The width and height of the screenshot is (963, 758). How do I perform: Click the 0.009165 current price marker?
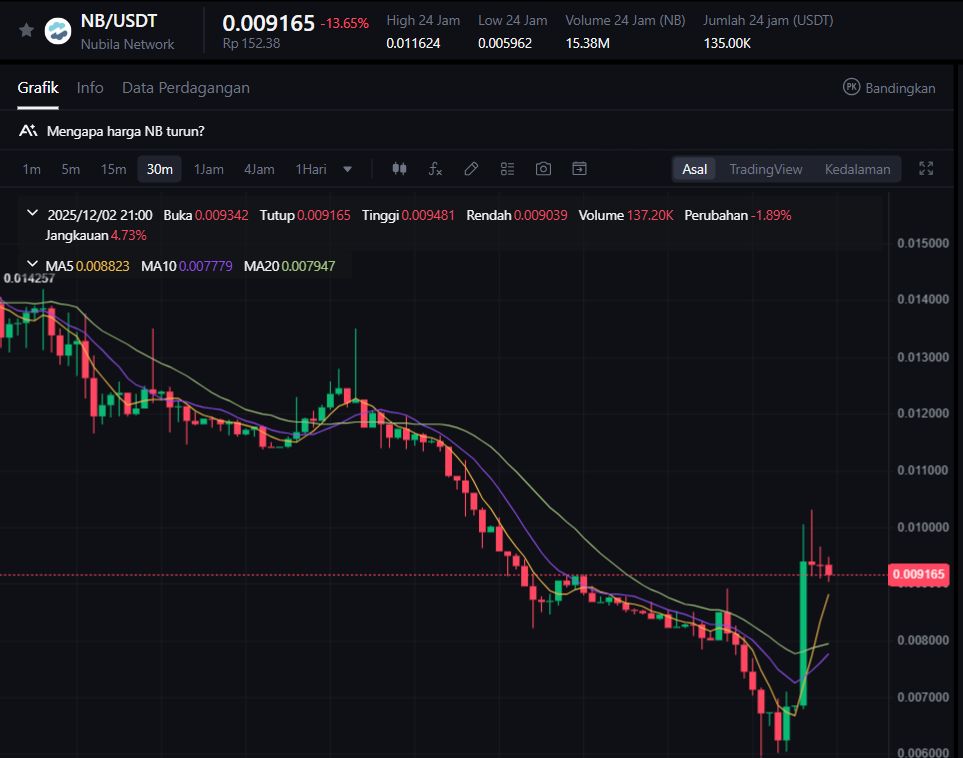(x=917, y=574)
